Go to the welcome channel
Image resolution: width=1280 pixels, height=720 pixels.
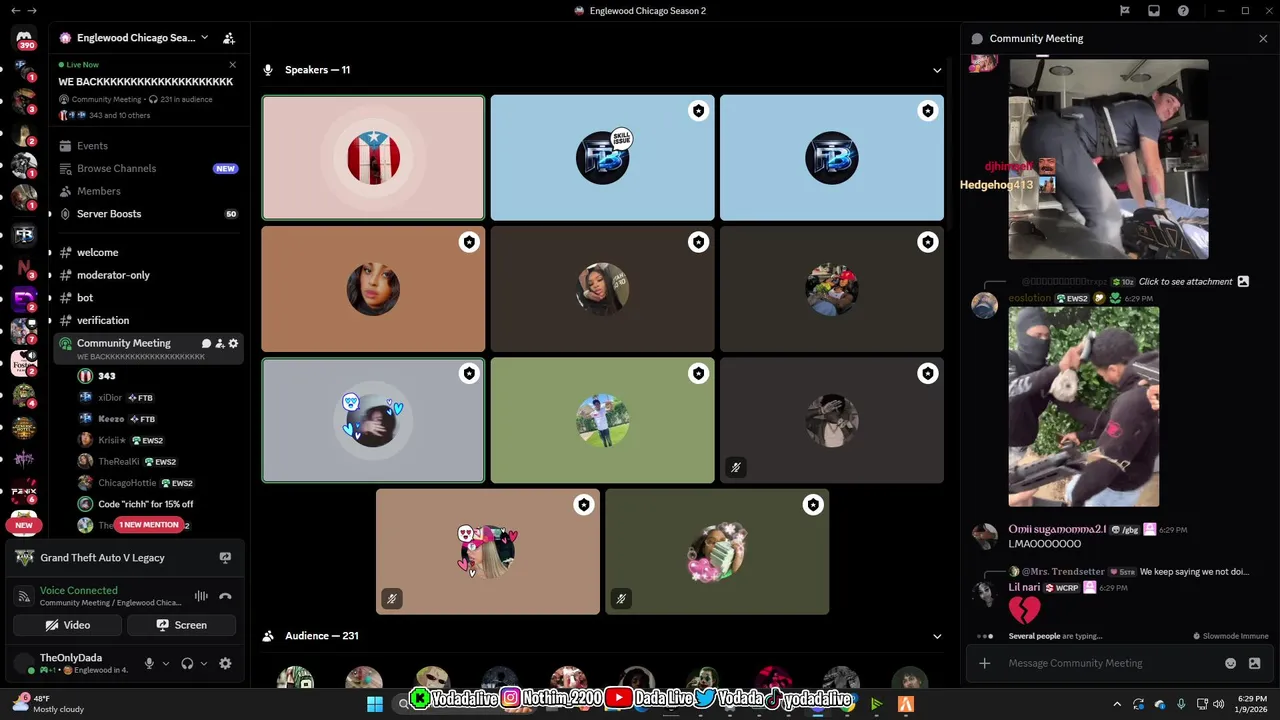pos(97,253)
